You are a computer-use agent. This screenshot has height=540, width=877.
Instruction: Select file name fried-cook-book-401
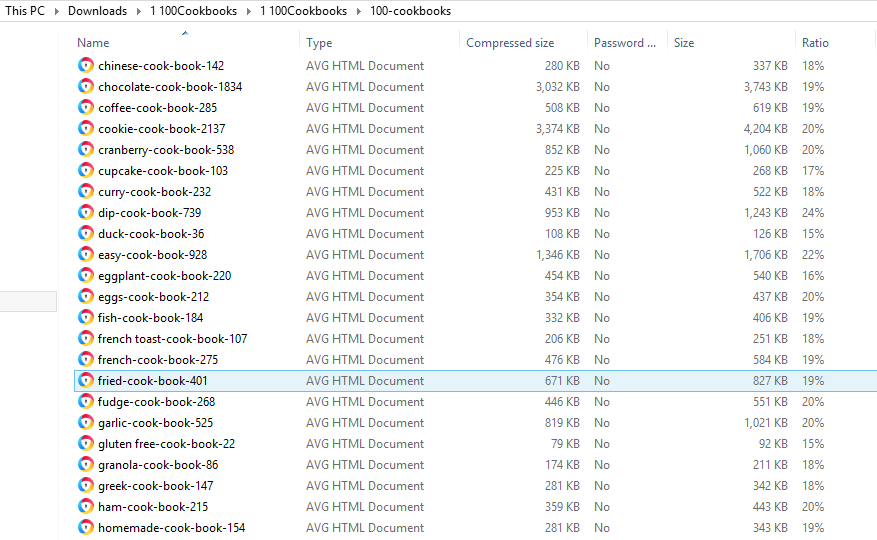153,381
